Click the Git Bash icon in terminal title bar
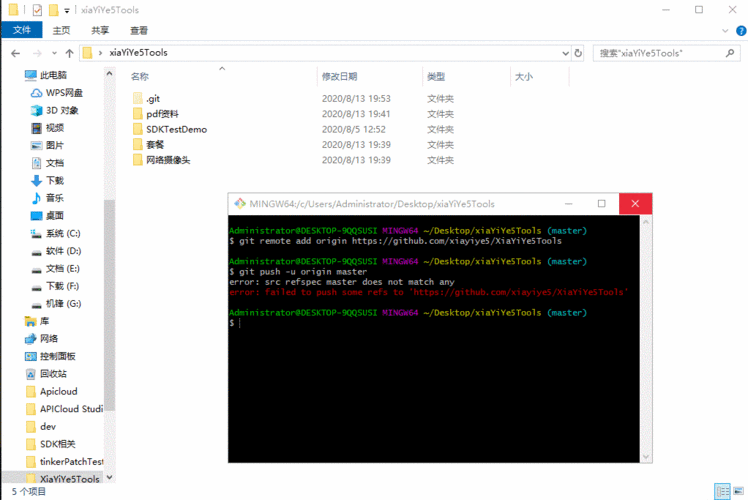The height and width of the screenshot is (500, 748). click(239, 203)
